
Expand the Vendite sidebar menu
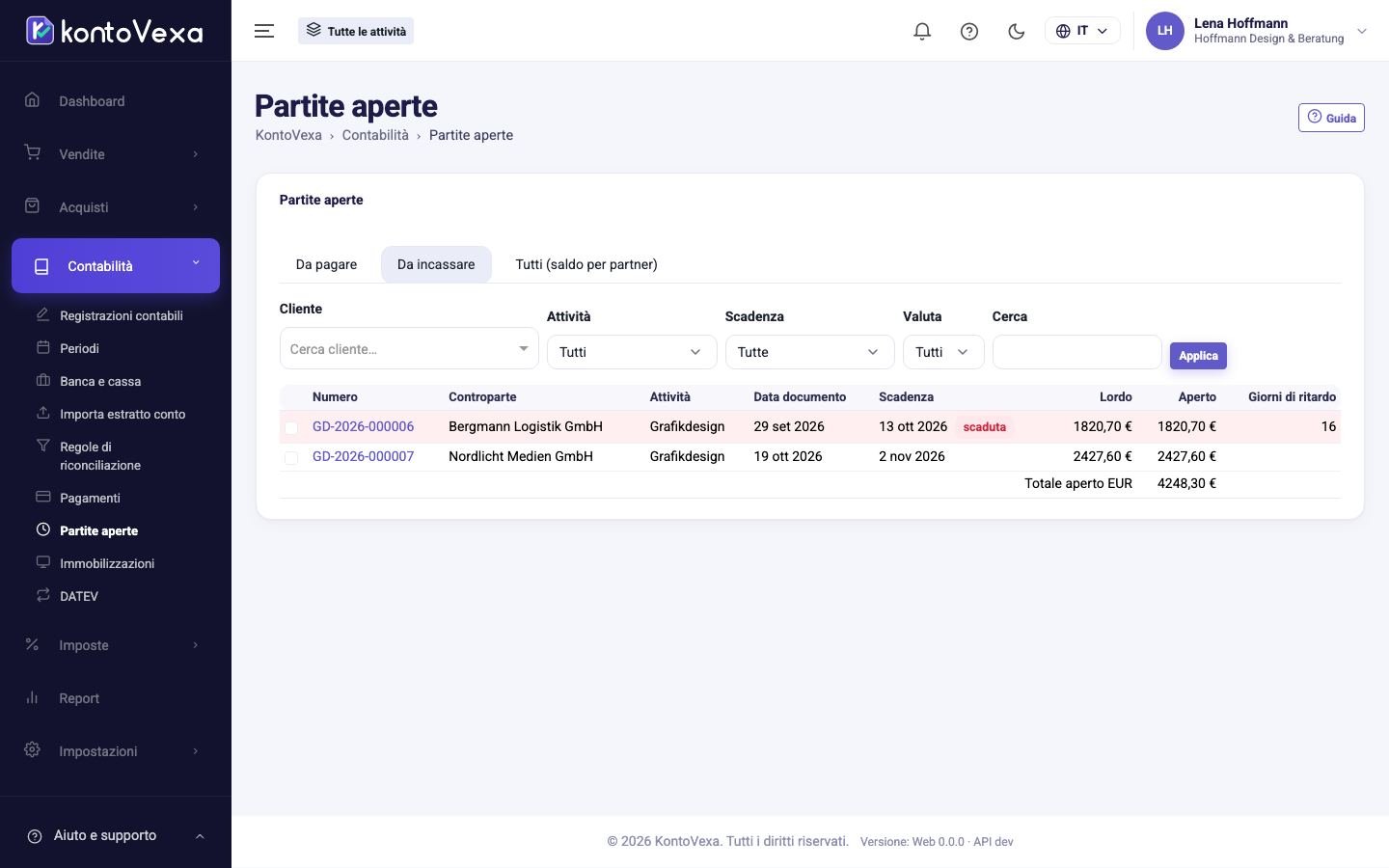point(116,154)
